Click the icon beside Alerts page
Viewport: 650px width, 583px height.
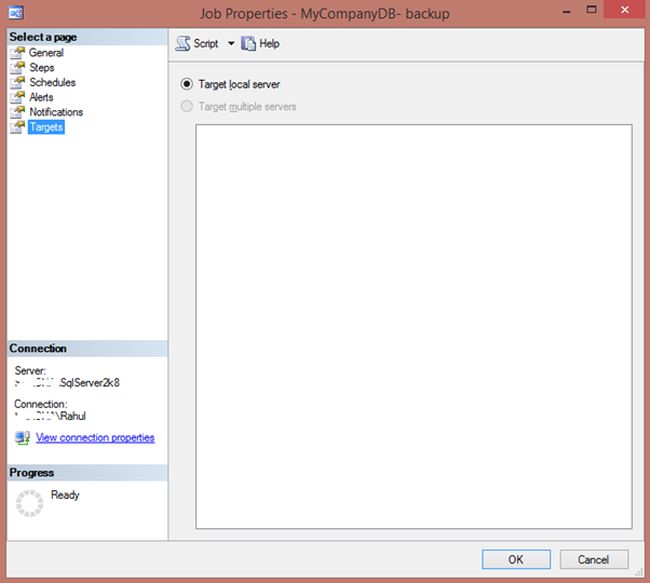click(x=17, y=97)
